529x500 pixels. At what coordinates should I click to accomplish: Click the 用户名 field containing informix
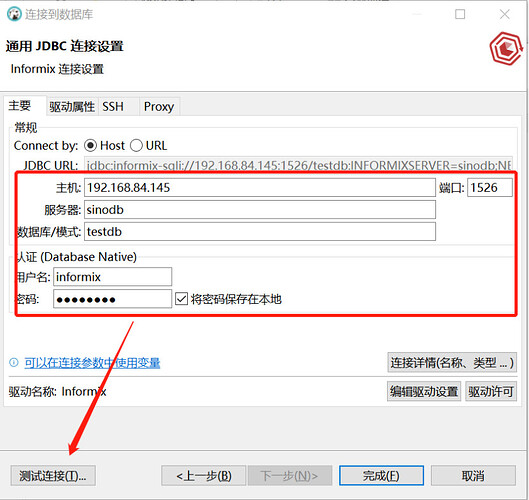coord(112,277)
